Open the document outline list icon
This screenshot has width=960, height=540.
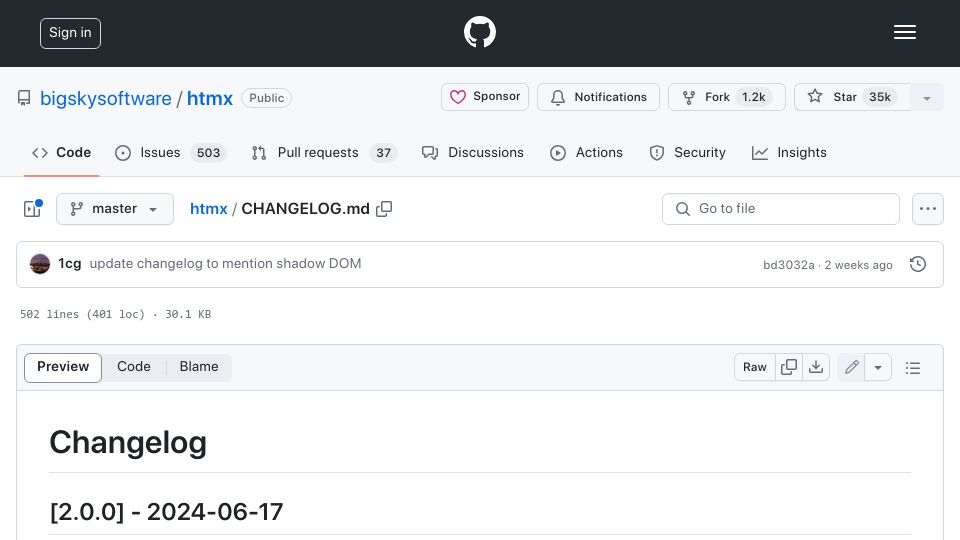click(x=913, y=367)
